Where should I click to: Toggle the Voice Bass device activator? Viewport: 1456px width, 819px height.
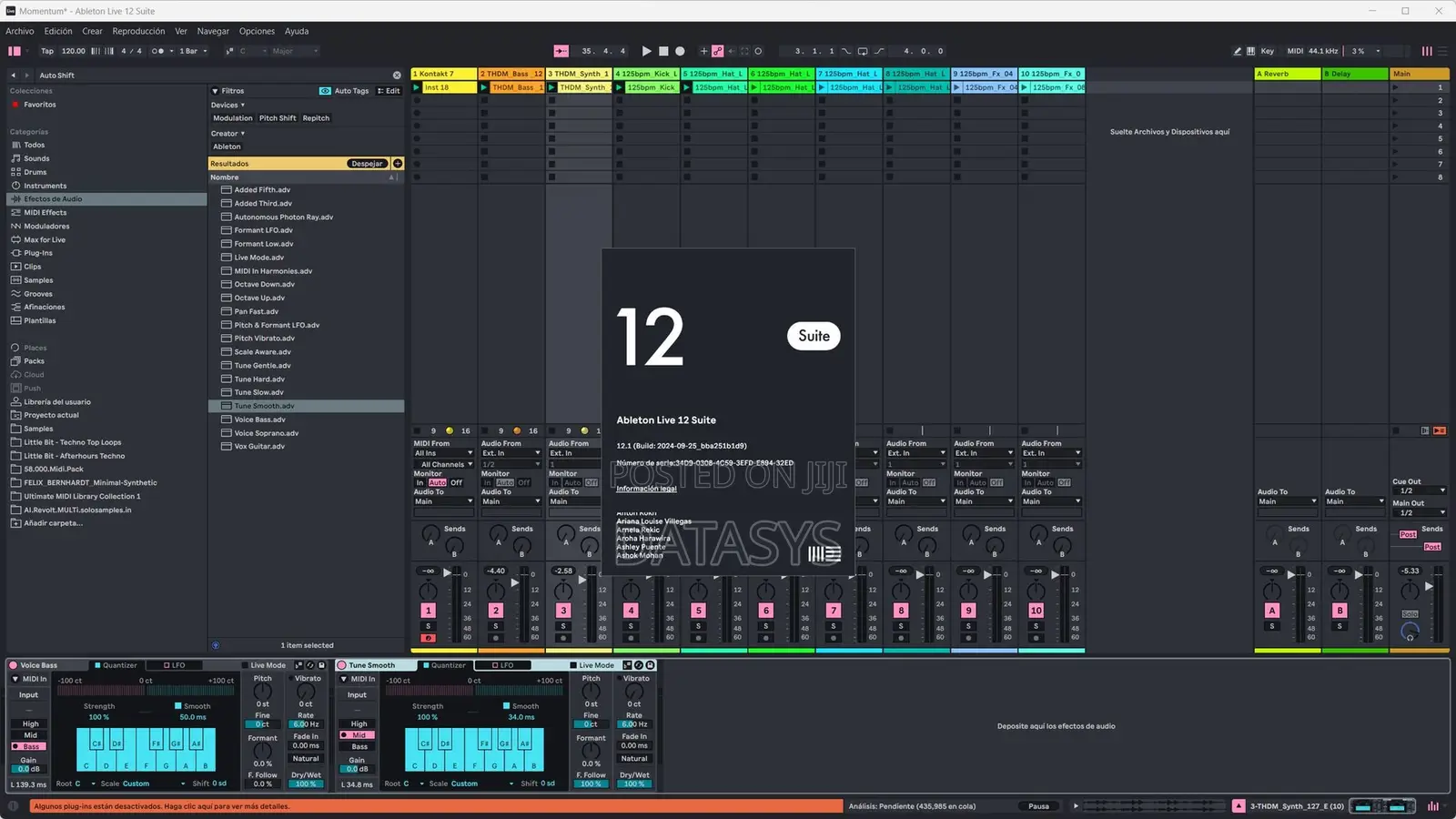tap(13, 665)
